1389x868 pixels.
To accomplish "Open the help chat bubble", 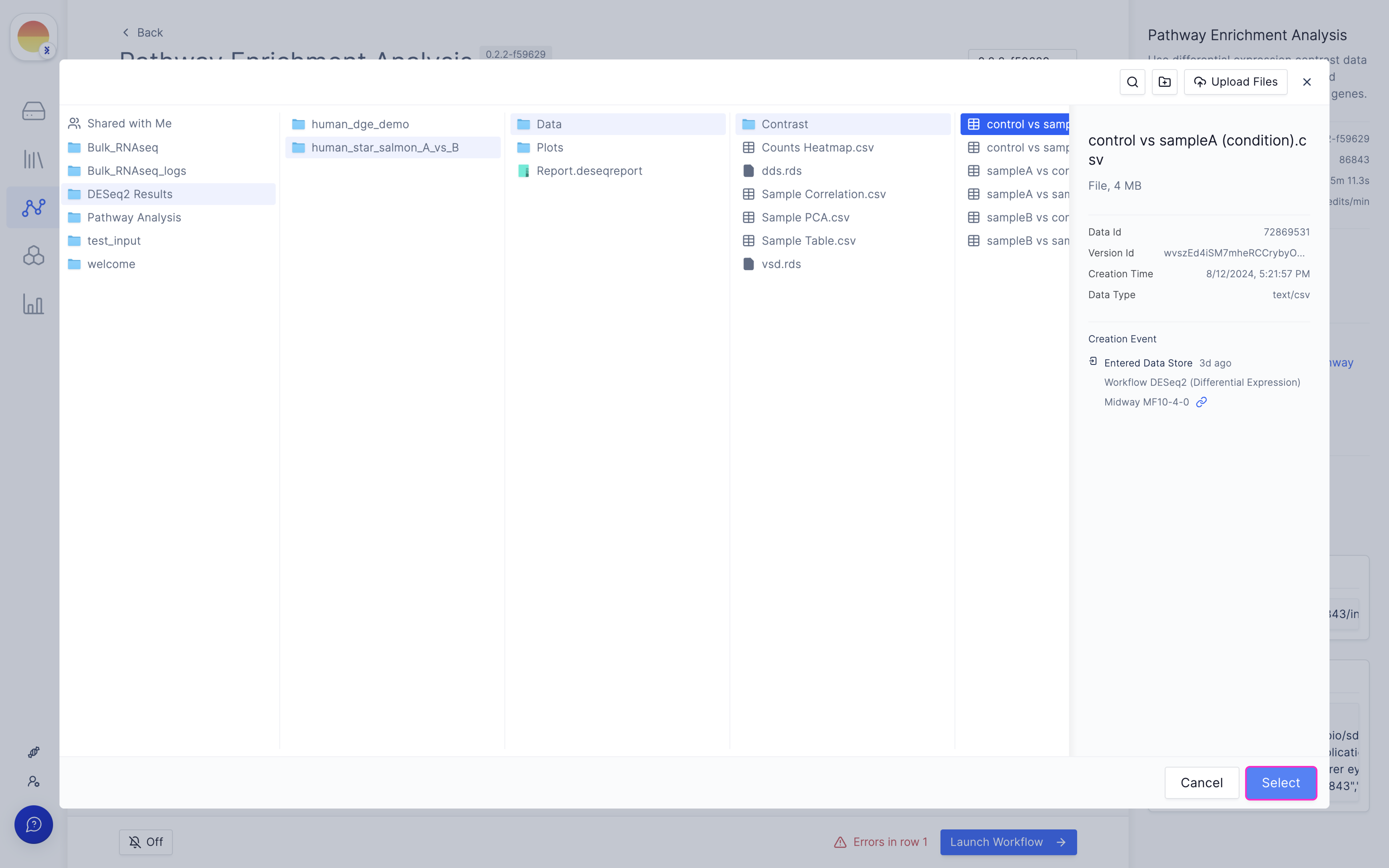I will click(x=33, y=824).
